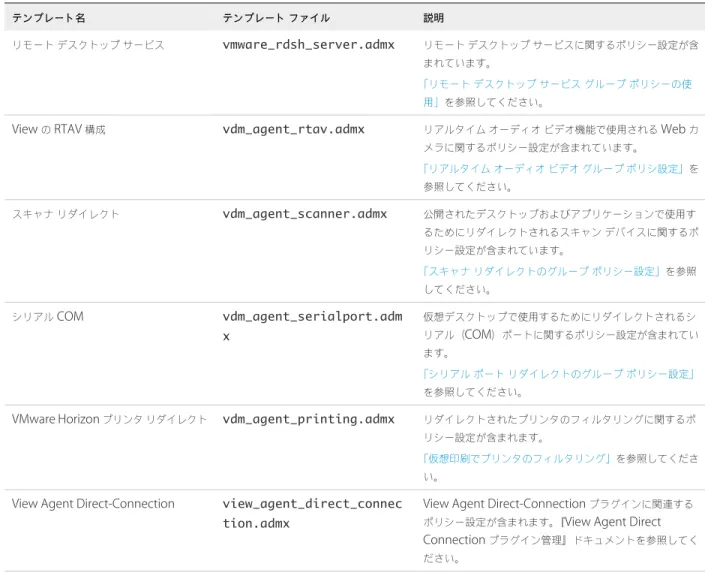Open the シリアル ポート リダイレクトのグループ ポリシー設定 link
This screenshot has height=573, width=705.
pos(559,374)
